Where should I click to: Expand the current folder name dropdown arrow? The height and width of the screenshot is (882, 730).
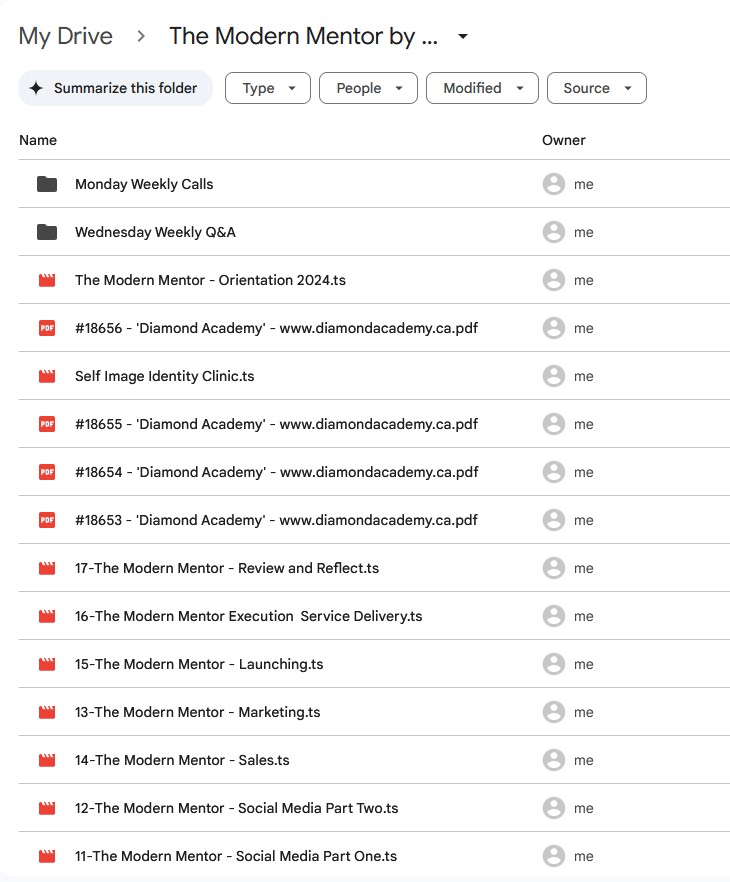point(462,37)
